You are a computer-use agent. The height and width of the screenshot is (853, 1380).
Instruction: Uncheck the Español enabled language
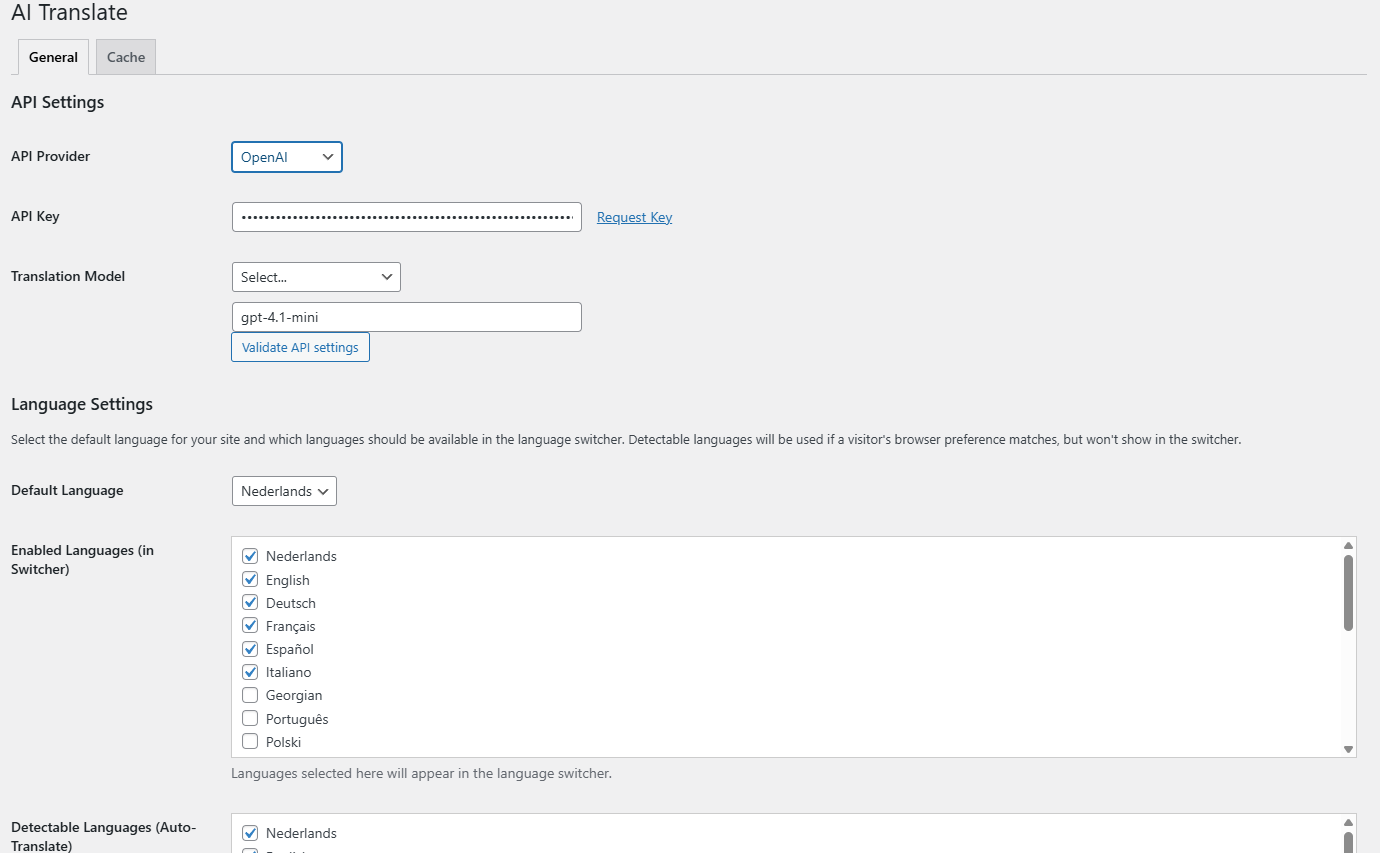[x=250, y=649]
